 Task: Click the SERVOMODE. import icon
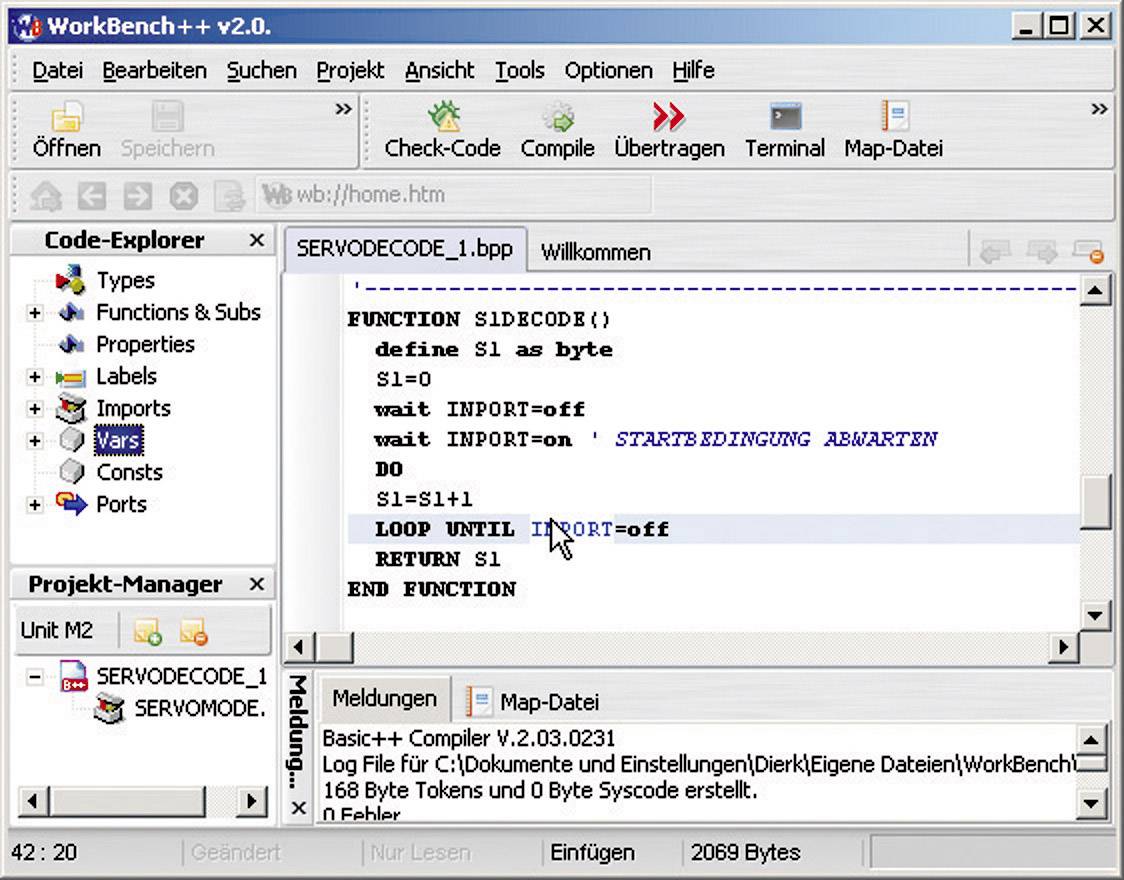109,708
